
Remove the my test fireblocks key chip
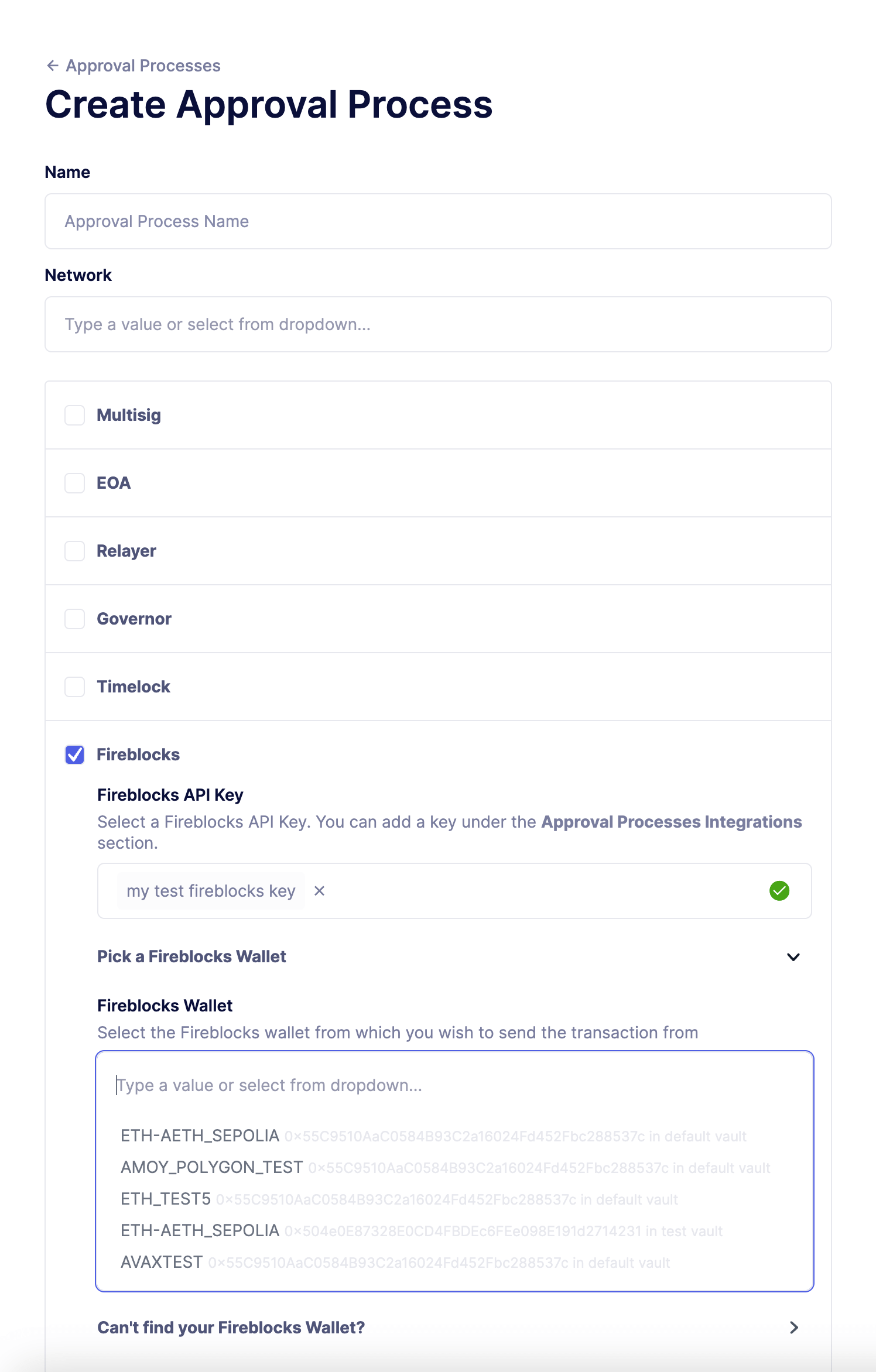click(x=320, y=891)
